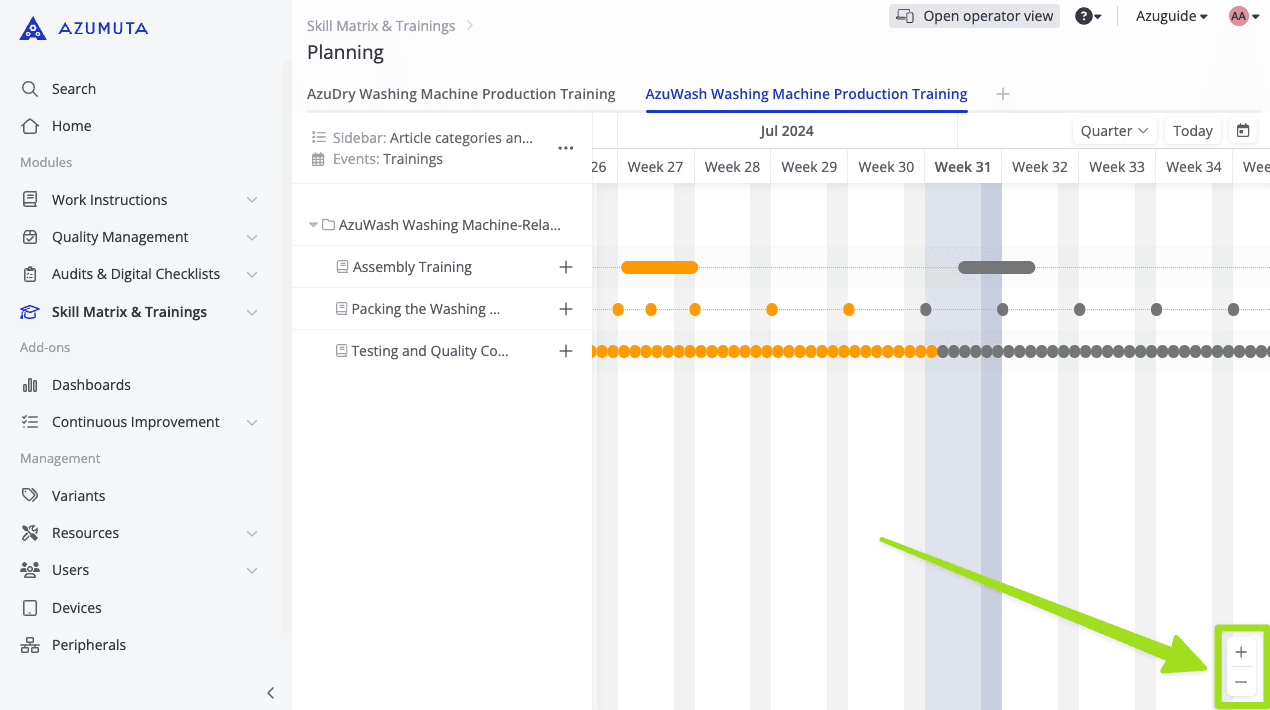Click the zoom in plus button
This screenshot has height=710, width=1270.
pyautogui.click(x=1241, y=652)
